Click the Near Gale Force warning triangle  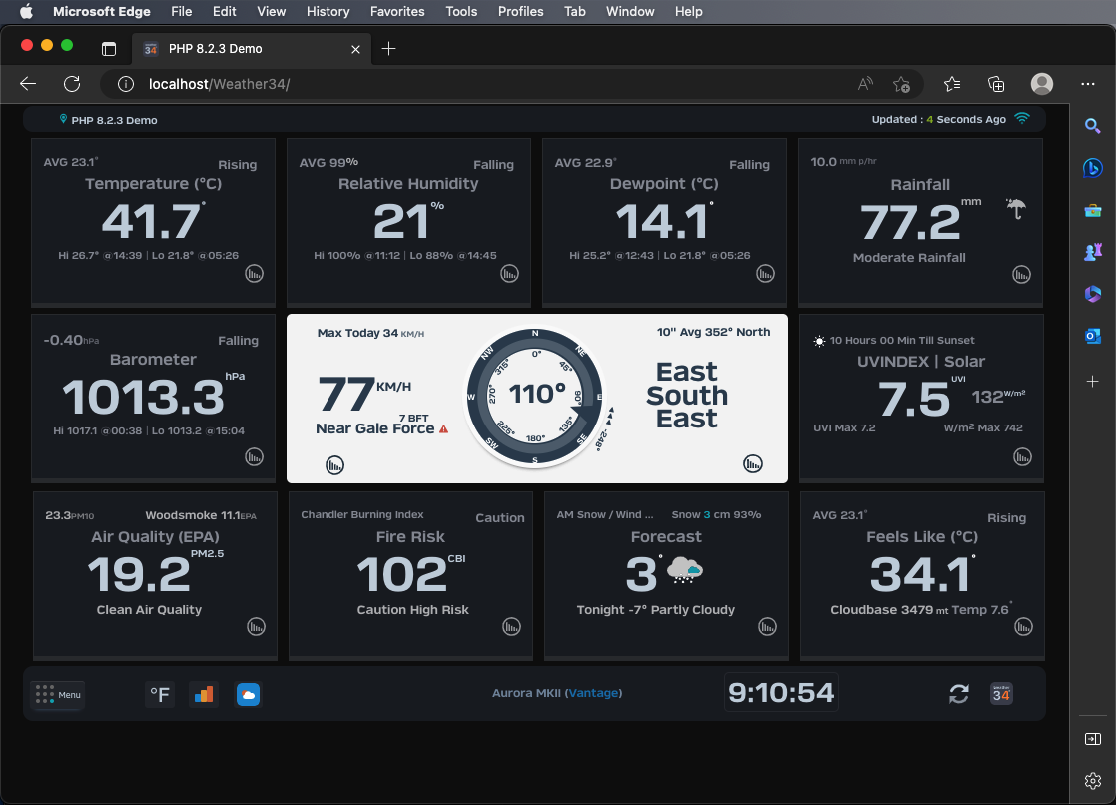coord(443,428)
